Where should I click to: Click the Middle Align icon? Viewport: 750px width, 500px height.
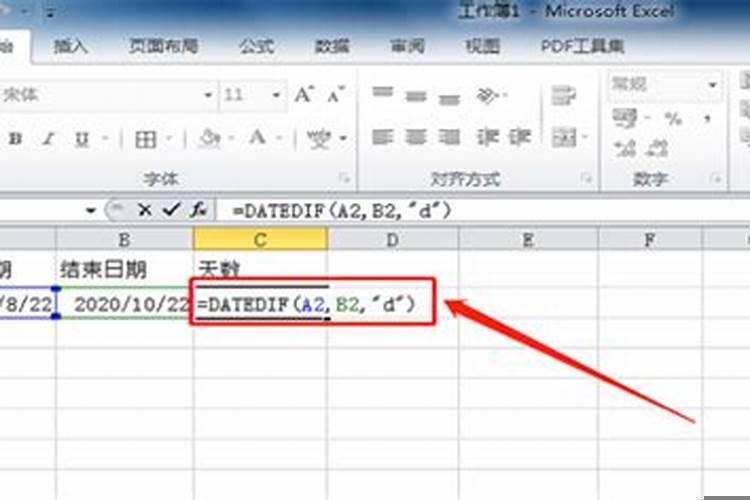[416, 96]
